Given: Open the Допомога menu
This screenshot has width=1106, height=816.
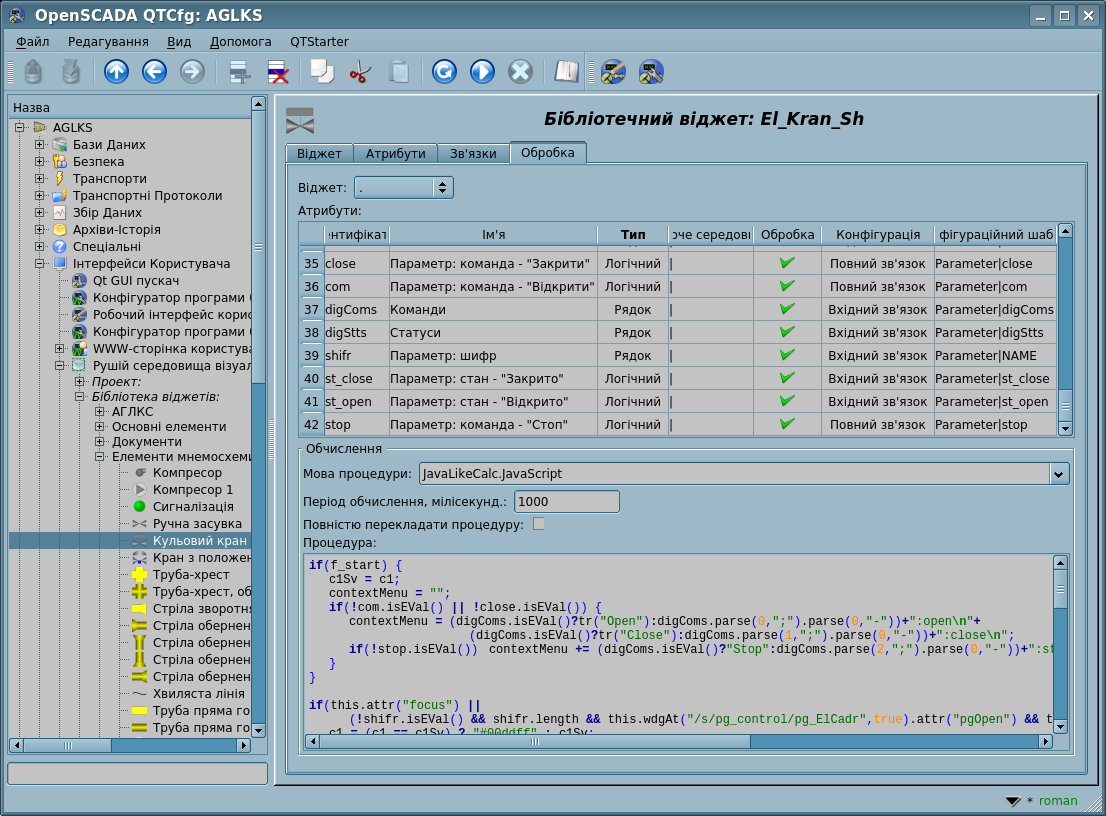Looking at the screenshot, I should point(241,42).
